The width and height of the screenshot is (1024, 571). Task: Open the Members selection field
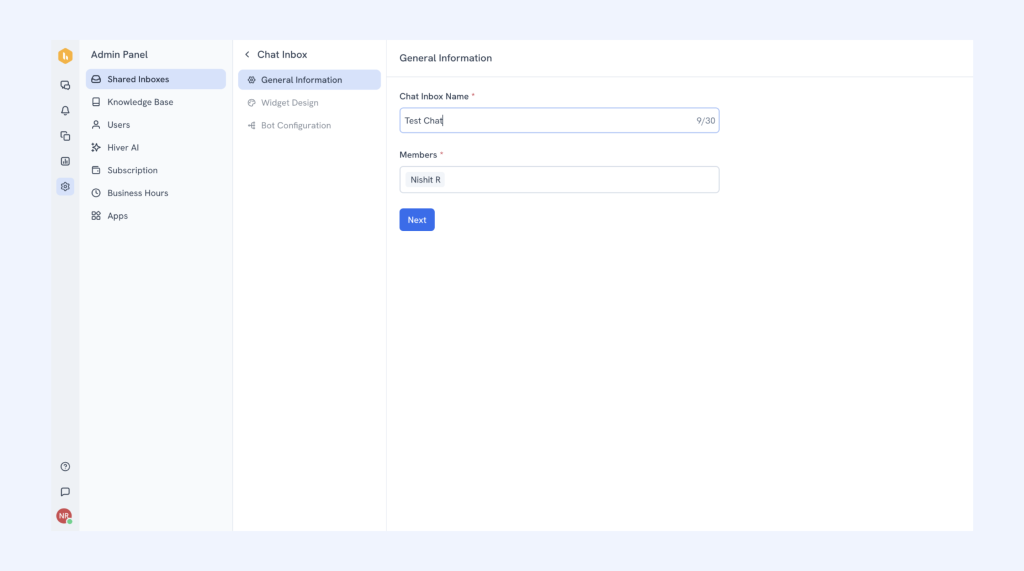click(578, 180)
